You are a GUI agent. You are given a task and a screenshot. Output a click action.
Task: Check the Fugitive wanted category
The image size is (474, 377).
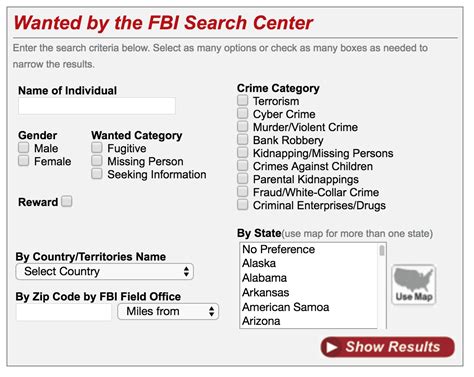(x=97, y=147)
